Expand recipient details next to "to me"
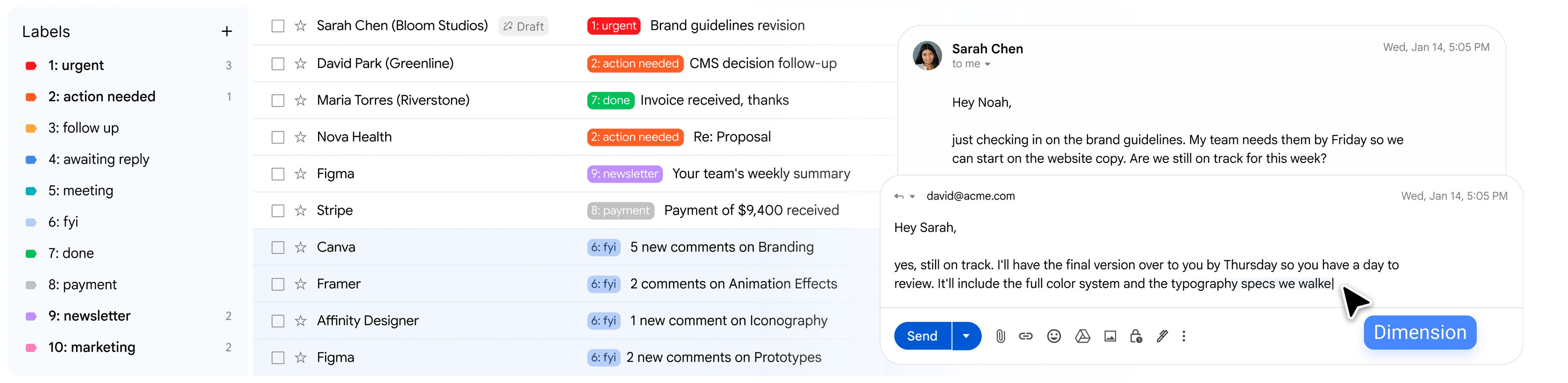 (x=987, y=64)
